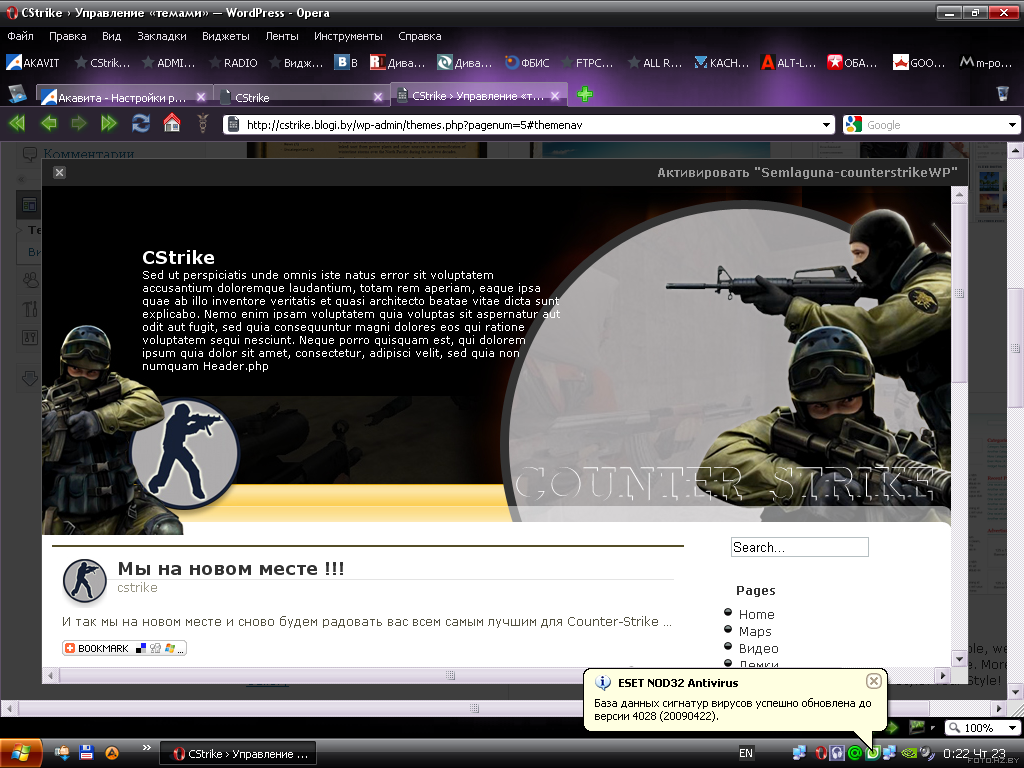The image size is (1024, 768).
Task: Open the 100% zoom dropdown
Action: (x=1012, y=728)
